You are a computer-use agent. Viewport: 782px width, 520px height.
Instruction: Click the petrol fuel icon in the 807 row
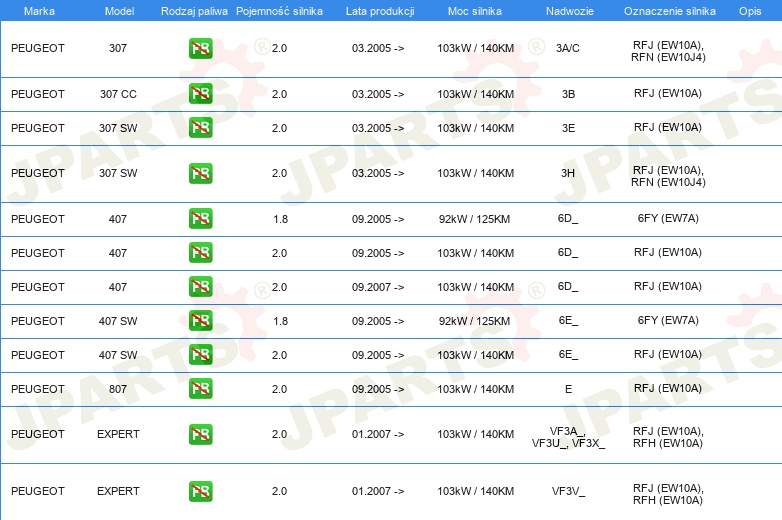click(200, 388)
